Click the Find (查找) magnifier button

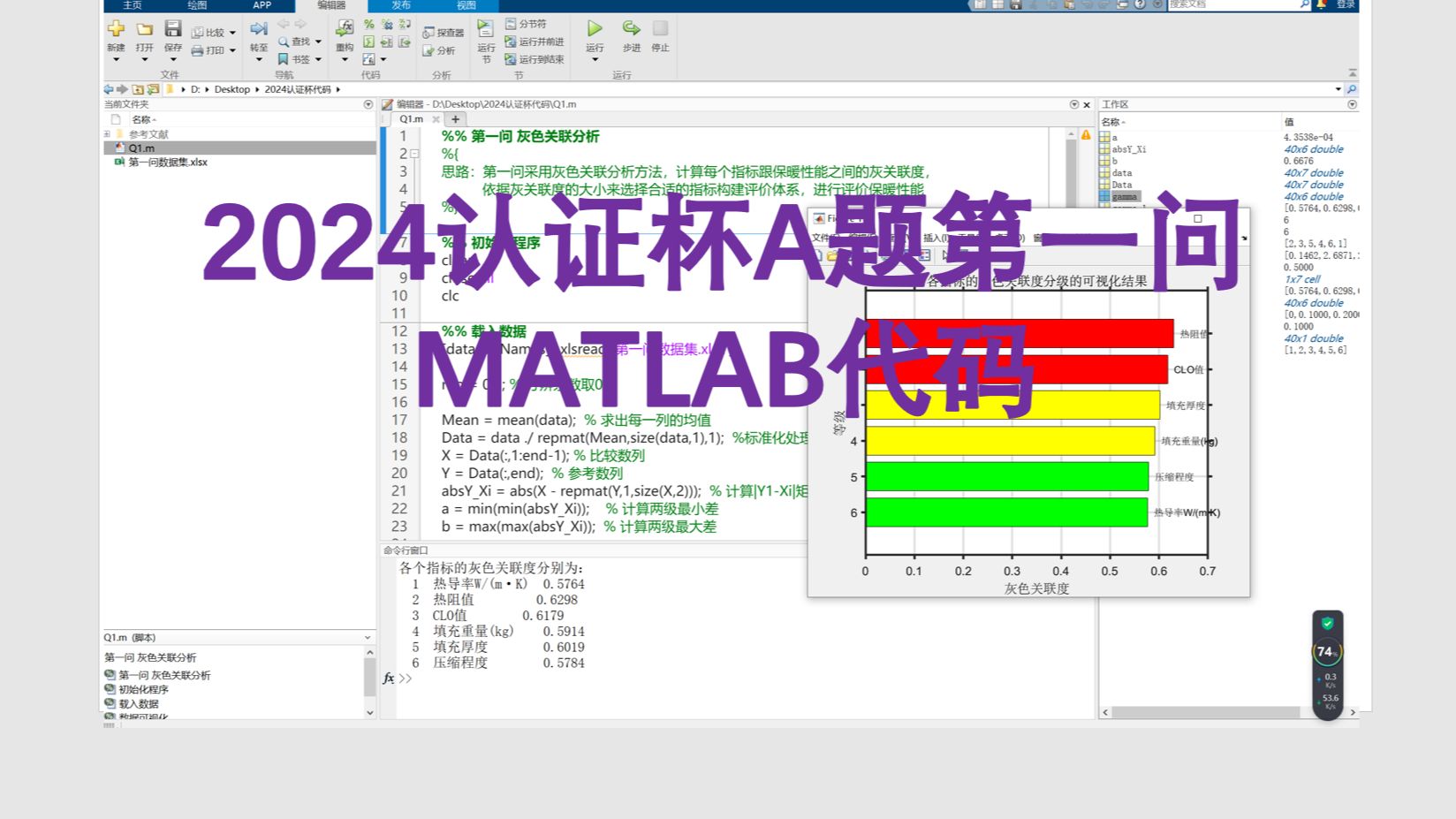coord(294,42)
